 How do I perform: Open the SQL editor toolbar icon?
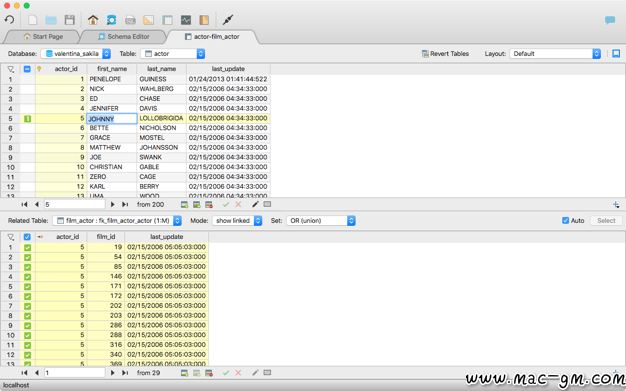[130, 20]
